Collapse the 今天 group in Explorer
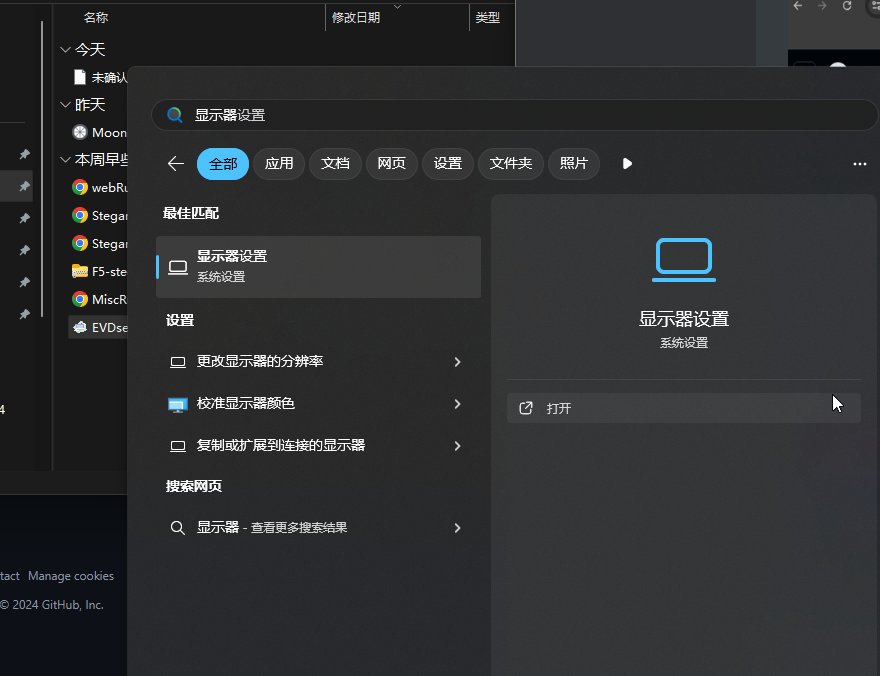880x676 pixels. (x=66, y=50)
